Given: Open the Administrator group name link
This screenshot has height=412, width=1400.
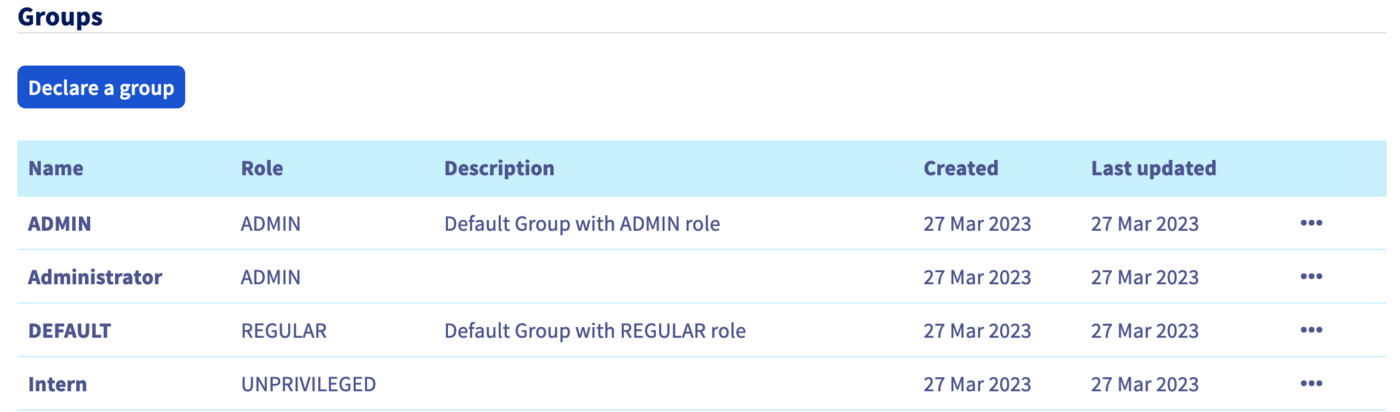Looking at the screenshot, I should [x=95, y=277].
